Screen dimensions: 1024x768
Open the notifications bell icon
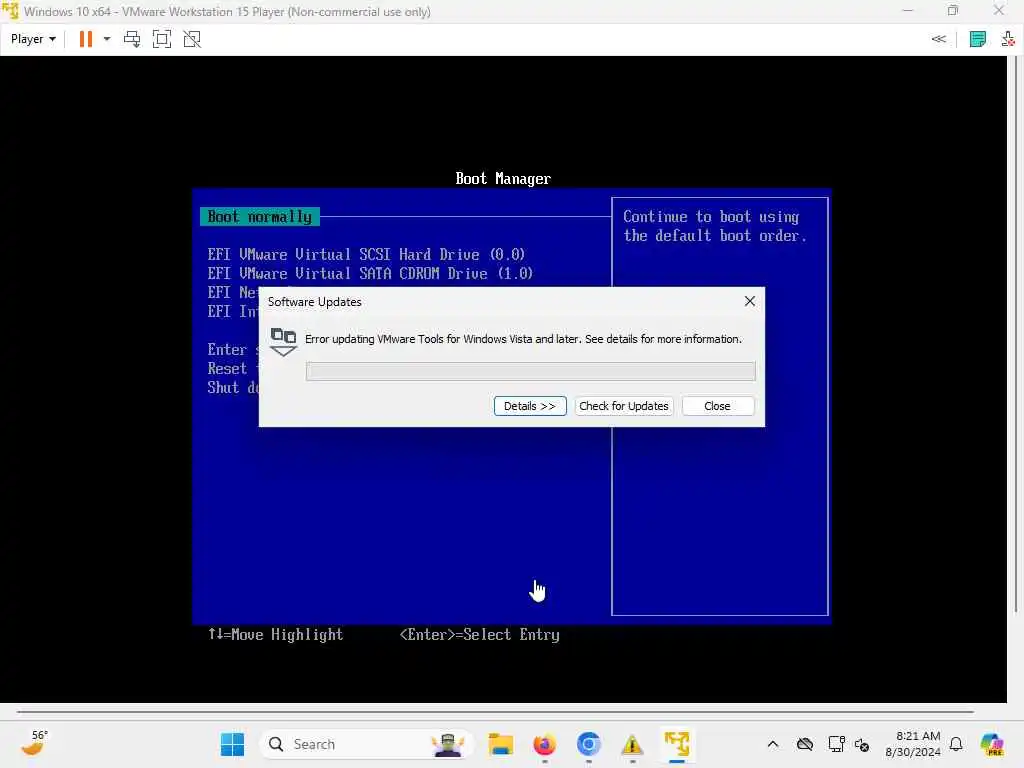pyautogui.click(x=956, y=744)
